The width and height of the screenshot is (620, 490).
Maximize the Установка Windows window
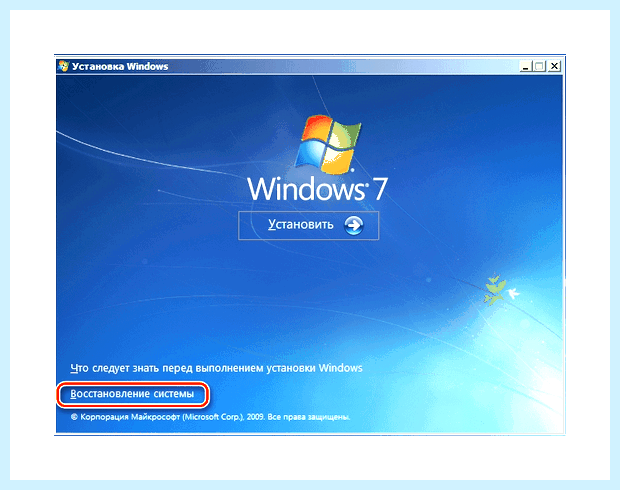(x=539, y=66)
